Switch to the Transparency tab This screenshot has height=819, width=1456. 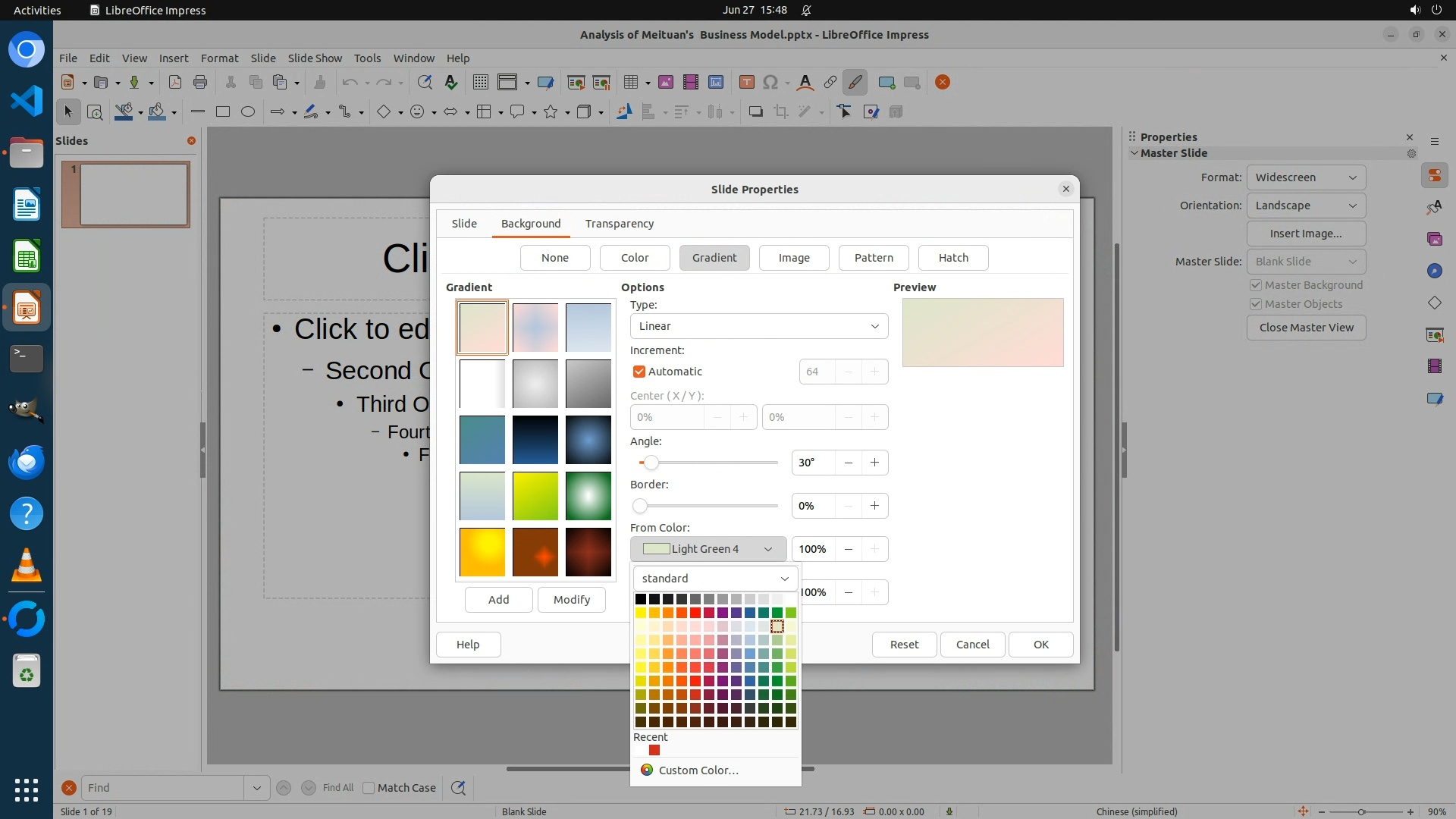pos(619,224)
